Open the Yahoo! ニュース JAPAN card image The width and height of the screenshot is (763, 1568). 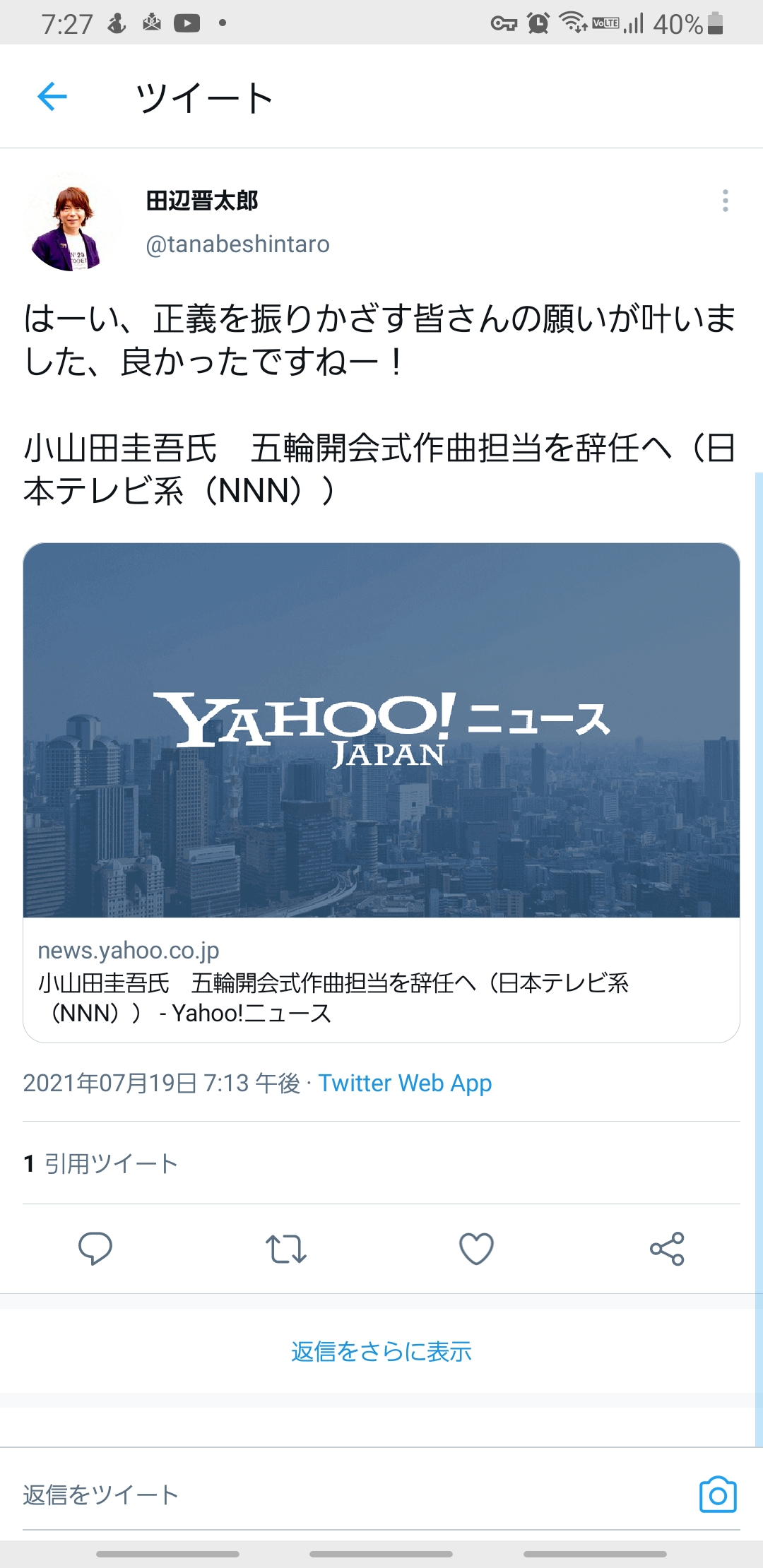381,730
